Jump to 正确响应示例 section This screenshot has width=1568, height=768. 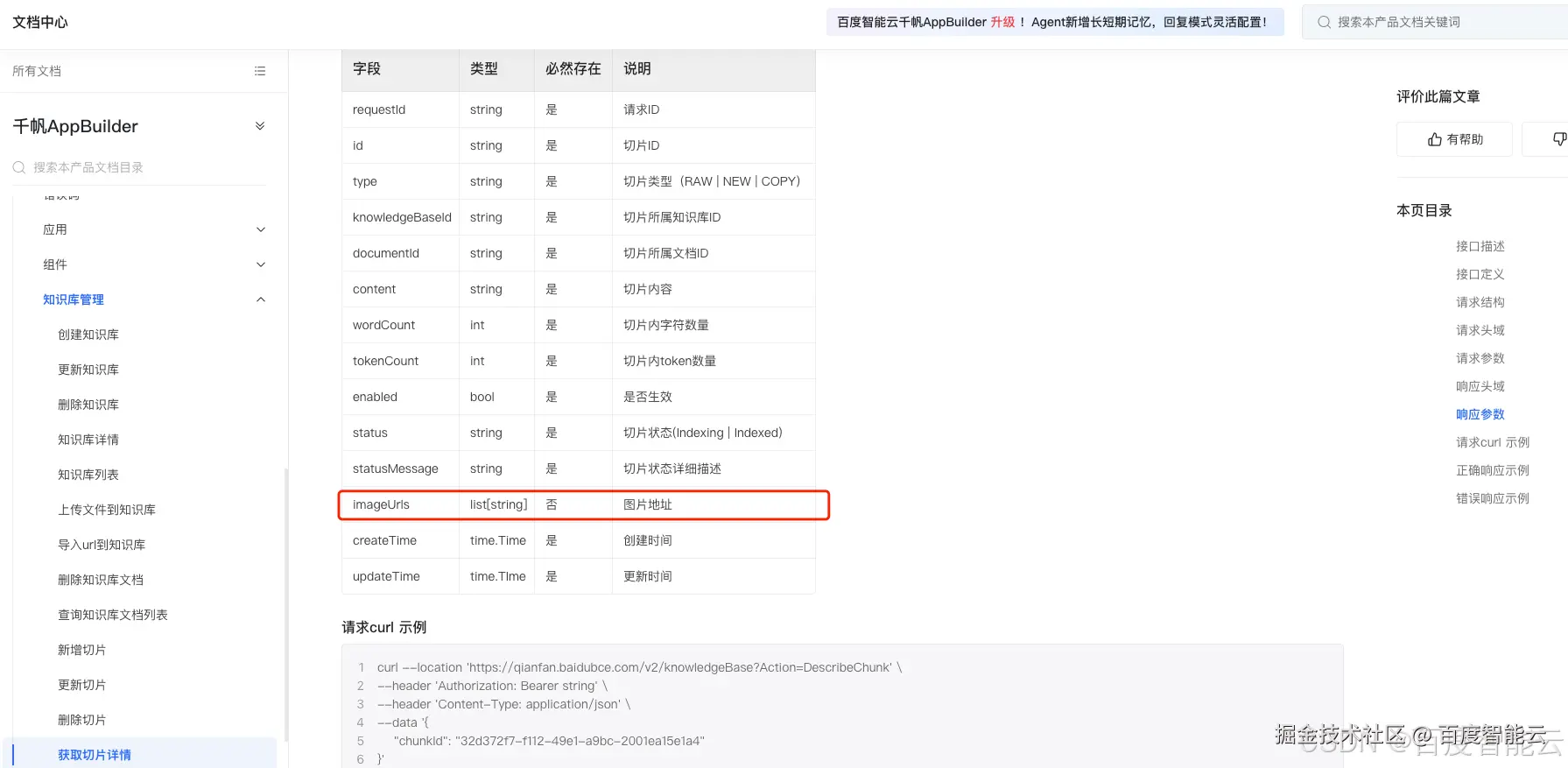[1493, 470]
